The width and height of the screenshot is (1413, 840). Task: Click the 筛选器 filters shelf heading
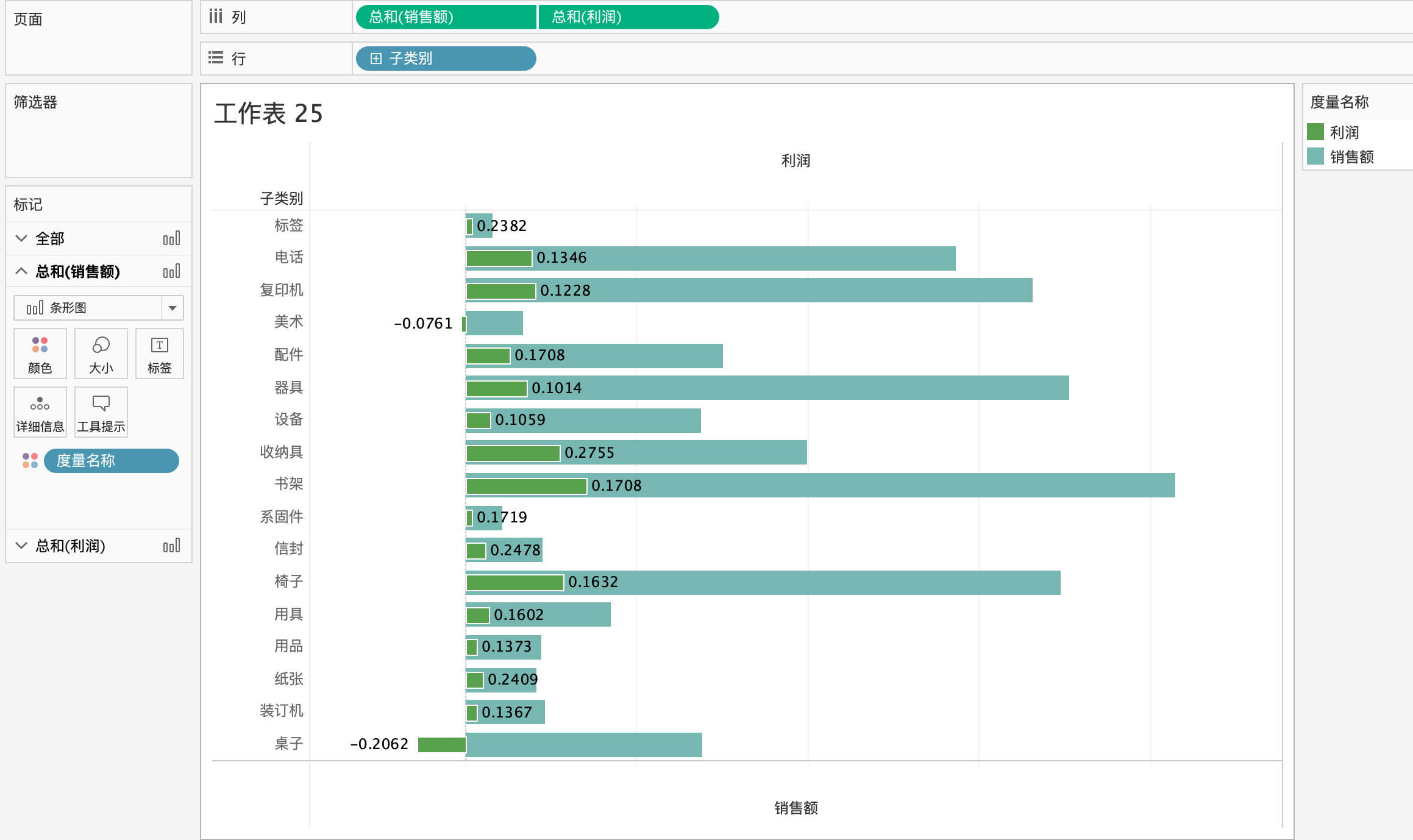click(x=35, y=102)
